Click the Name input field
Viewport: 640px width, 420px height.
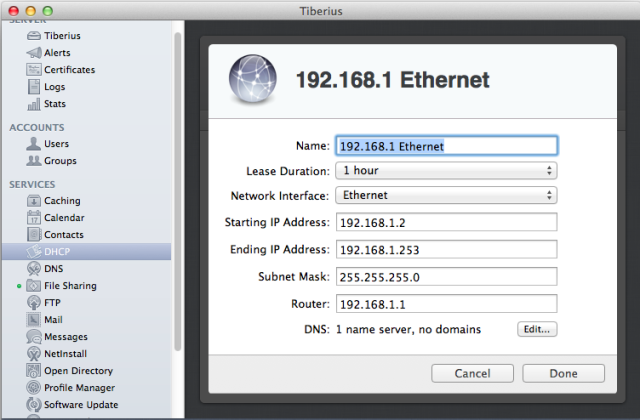447,146
